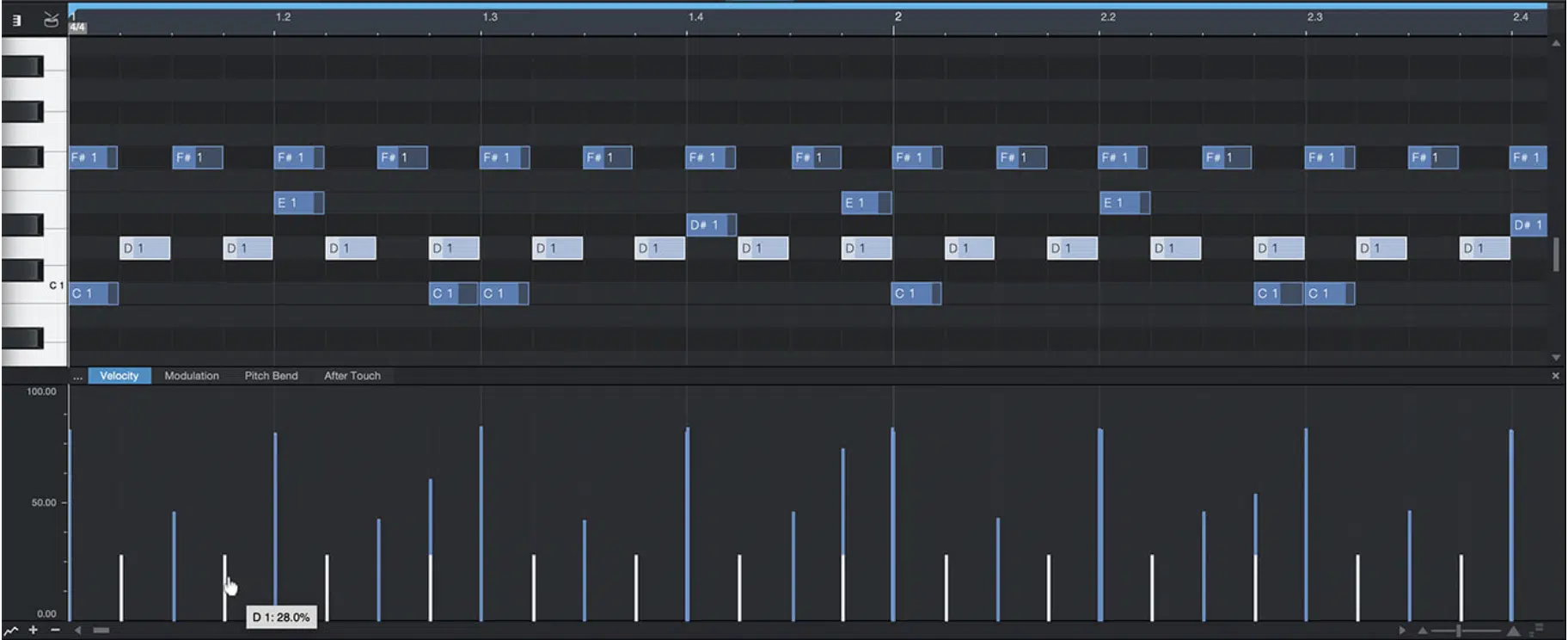Screen dimensions: 1568x640
Task: Click ruler position 1.4
Action: click(695, 17)
